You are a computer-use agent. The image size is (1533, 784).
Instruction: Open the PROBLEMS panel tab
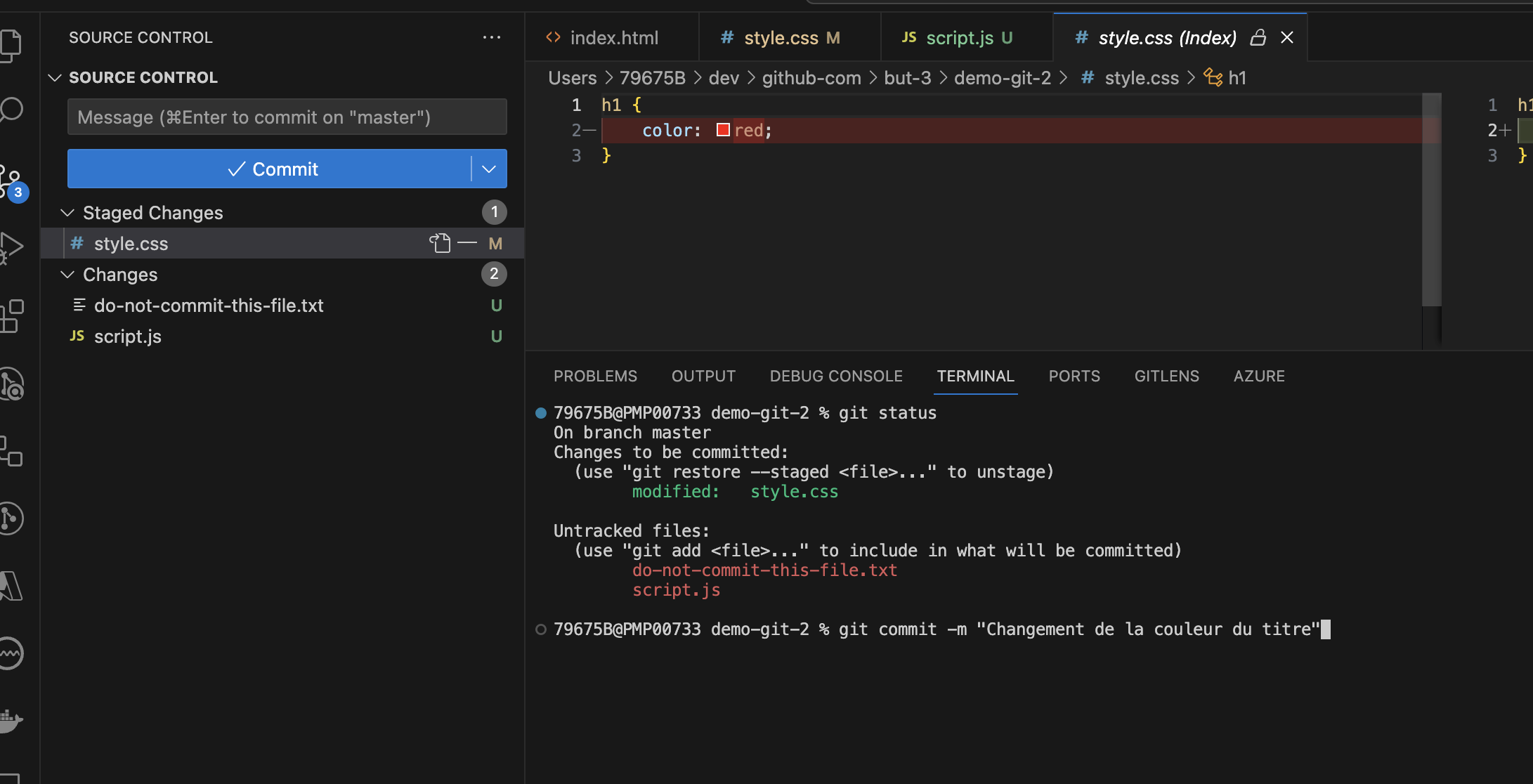coord(595,376)
